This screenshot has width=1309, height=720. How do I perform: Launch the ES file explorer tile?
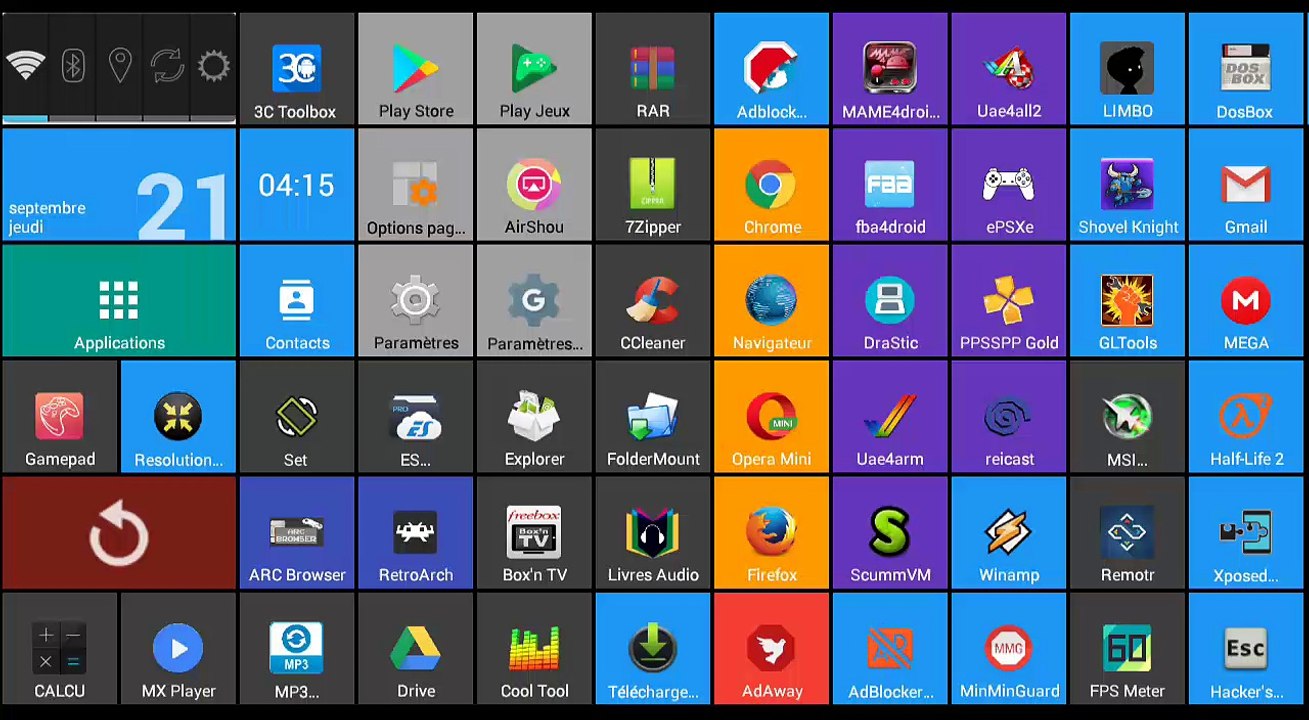tap(415, 417)
